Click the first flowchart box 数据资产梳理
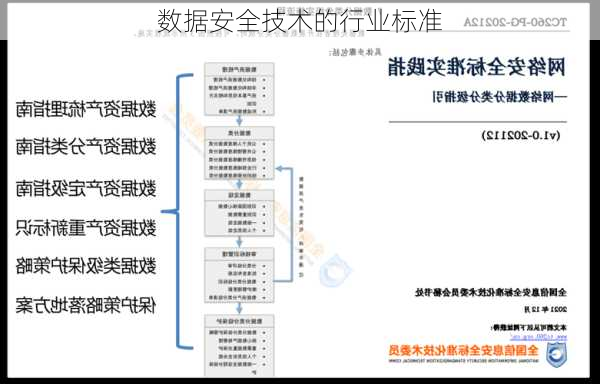Viewport: 600px width, 384px height. (x=239, y=89)
